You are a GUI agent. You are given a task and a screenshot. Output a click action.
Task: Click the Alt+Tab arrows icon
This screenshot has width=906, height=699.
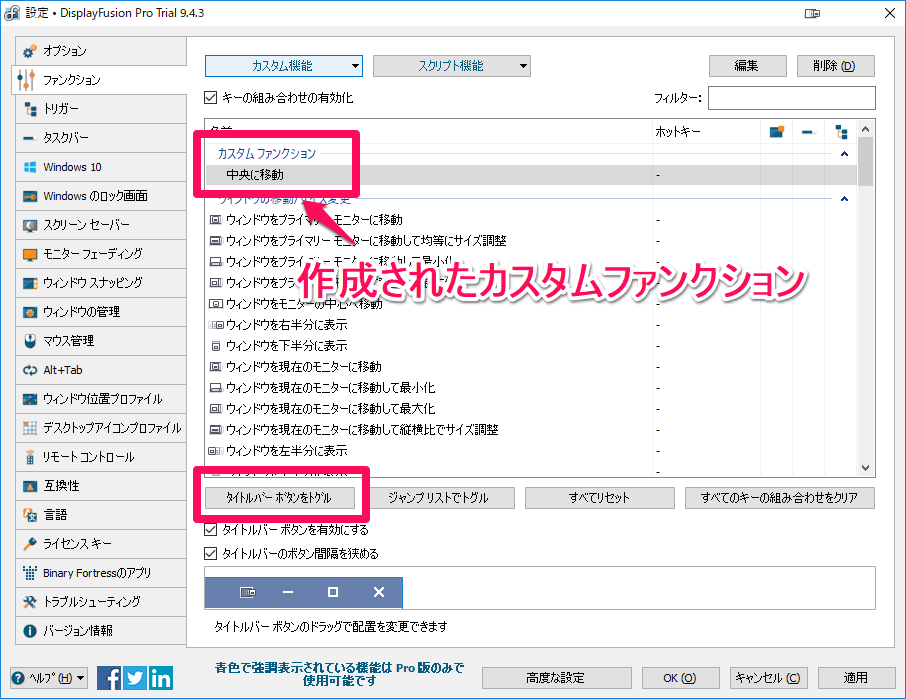(30, 370)
